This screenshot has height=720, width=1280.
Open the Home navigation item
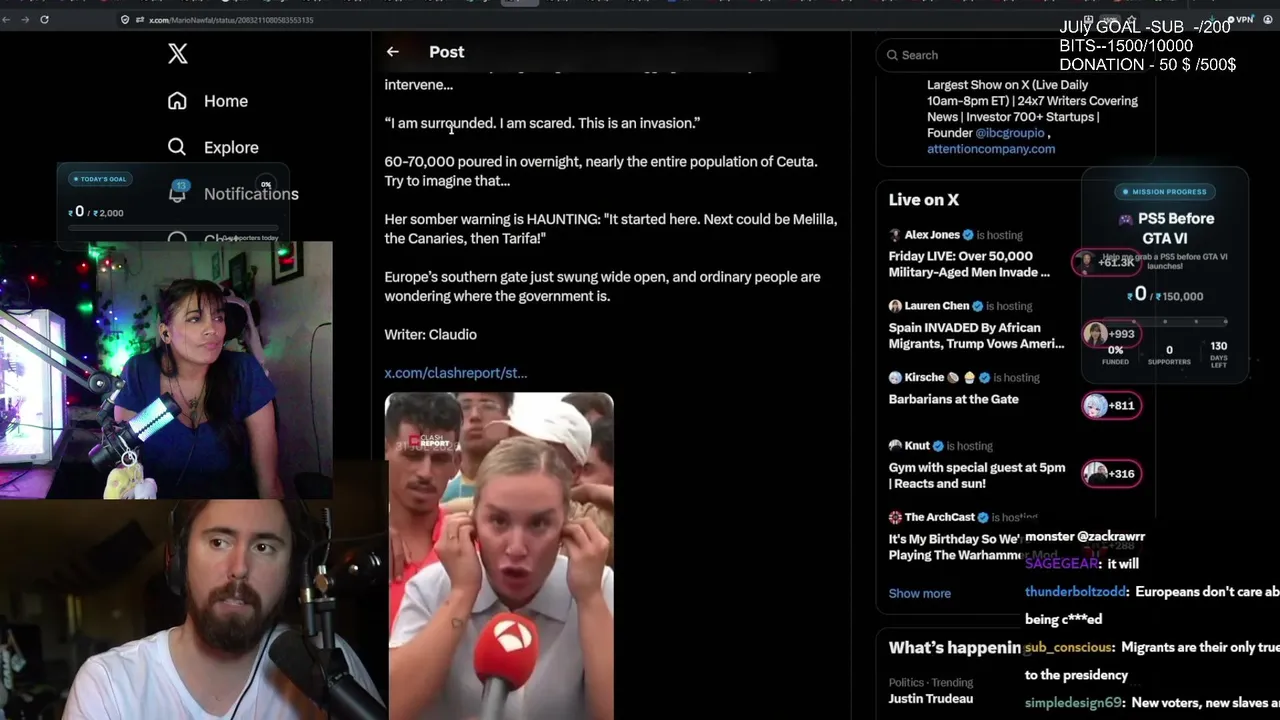(x=208, y=101)
